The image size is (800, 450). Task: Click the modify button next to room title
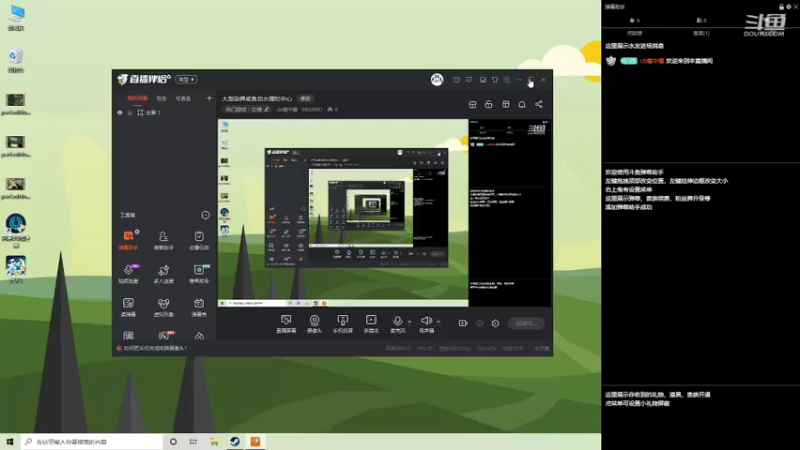(305, 98)
